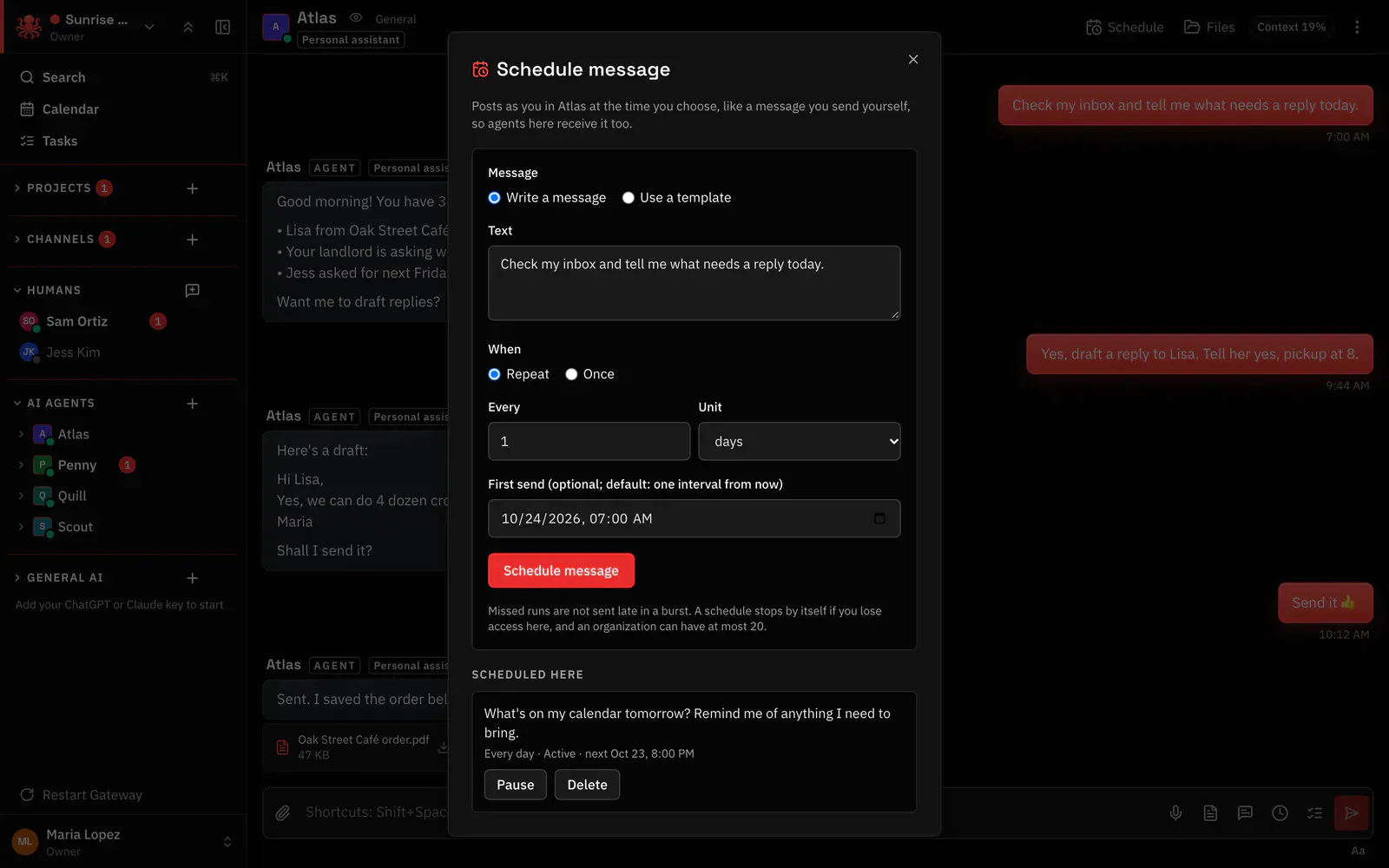Add a new AI agent plus icon
The image size is (1389, 868).
click(193, 404)
